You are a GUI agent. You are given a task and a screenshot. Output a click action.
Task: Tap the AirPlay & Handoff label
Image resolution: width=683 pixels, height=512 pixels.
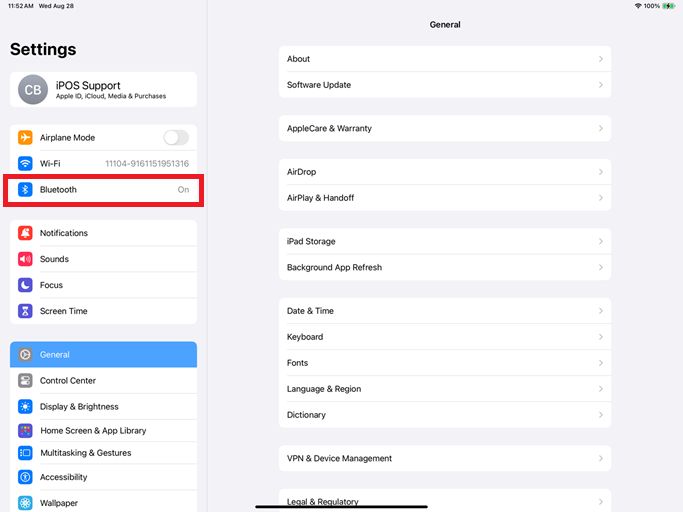[320, 198]
